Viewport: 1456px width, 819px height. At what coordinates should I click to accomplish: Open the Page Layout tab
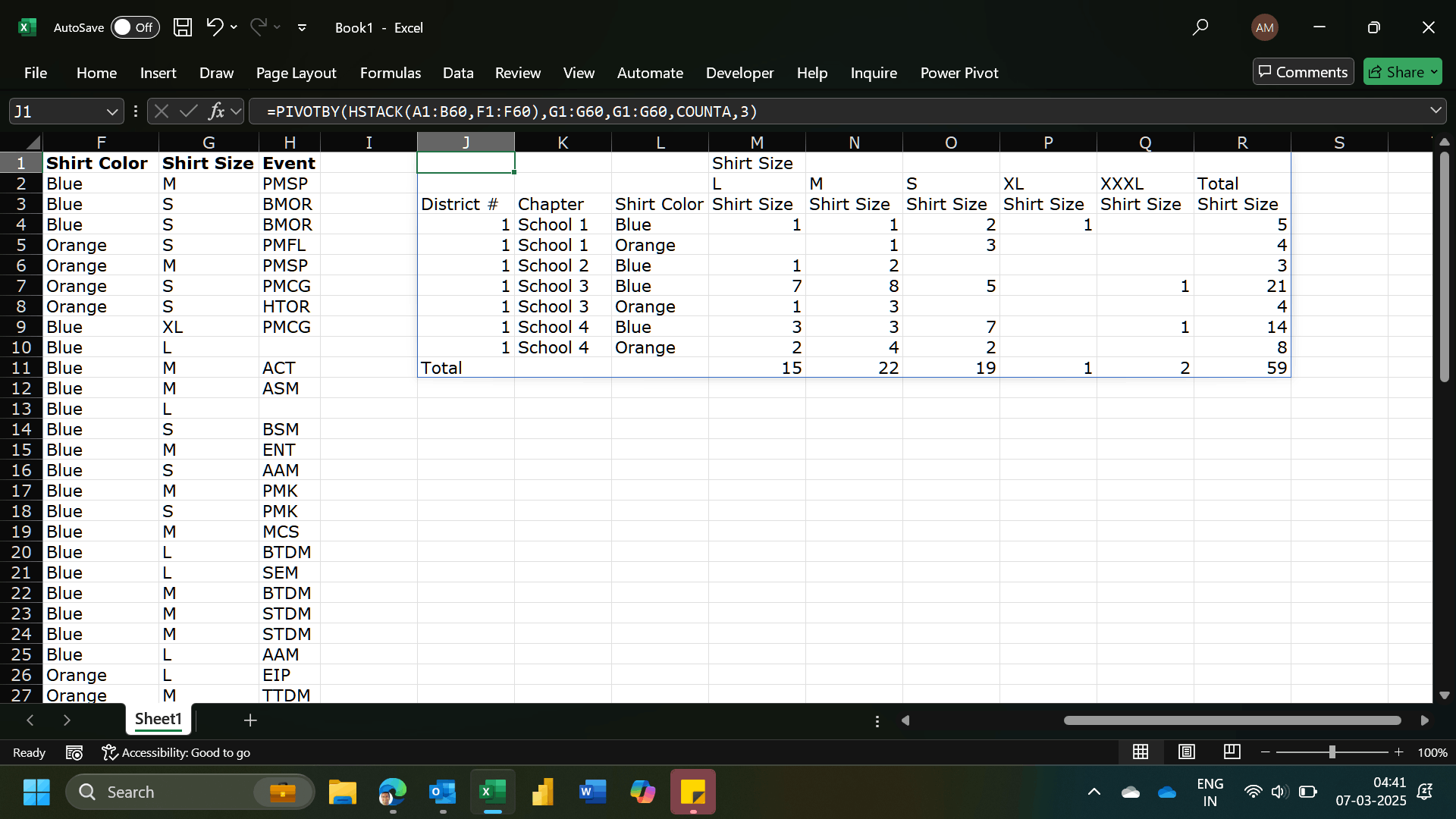(296, 73)
